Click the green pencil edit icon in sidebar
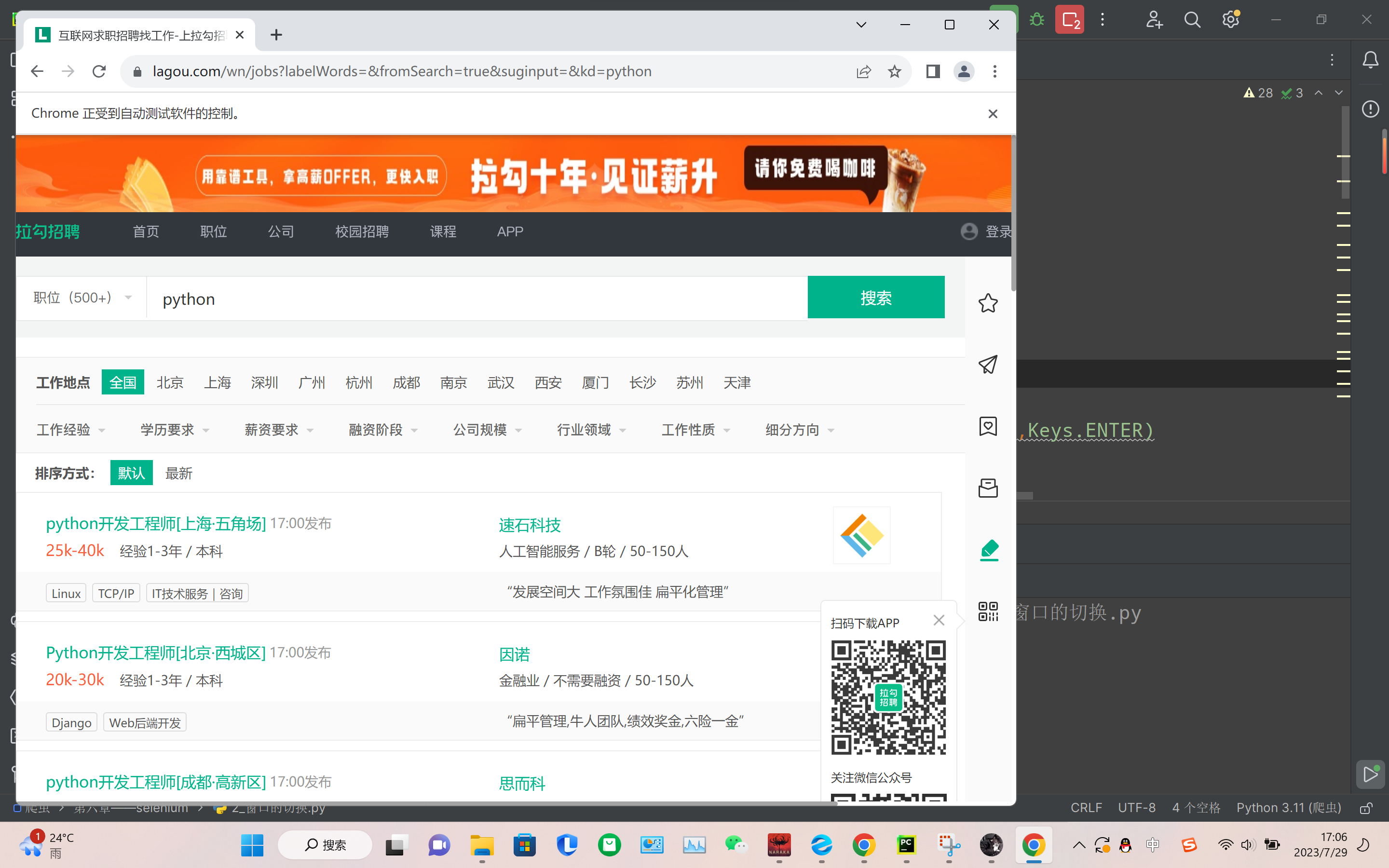 click(989, 550)
